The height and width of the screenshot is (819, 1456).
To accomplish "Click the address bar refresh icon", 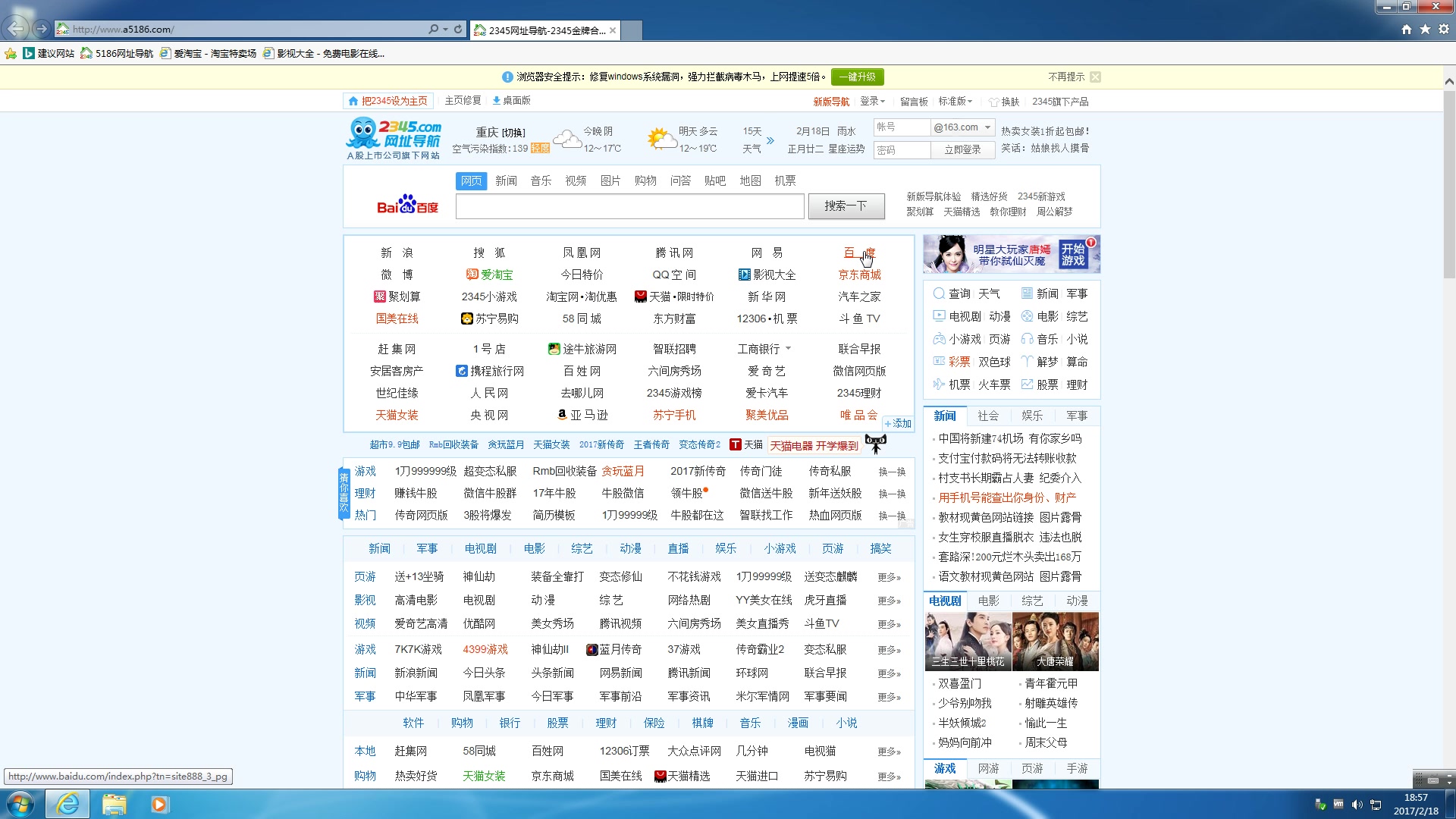I will 458,29.
